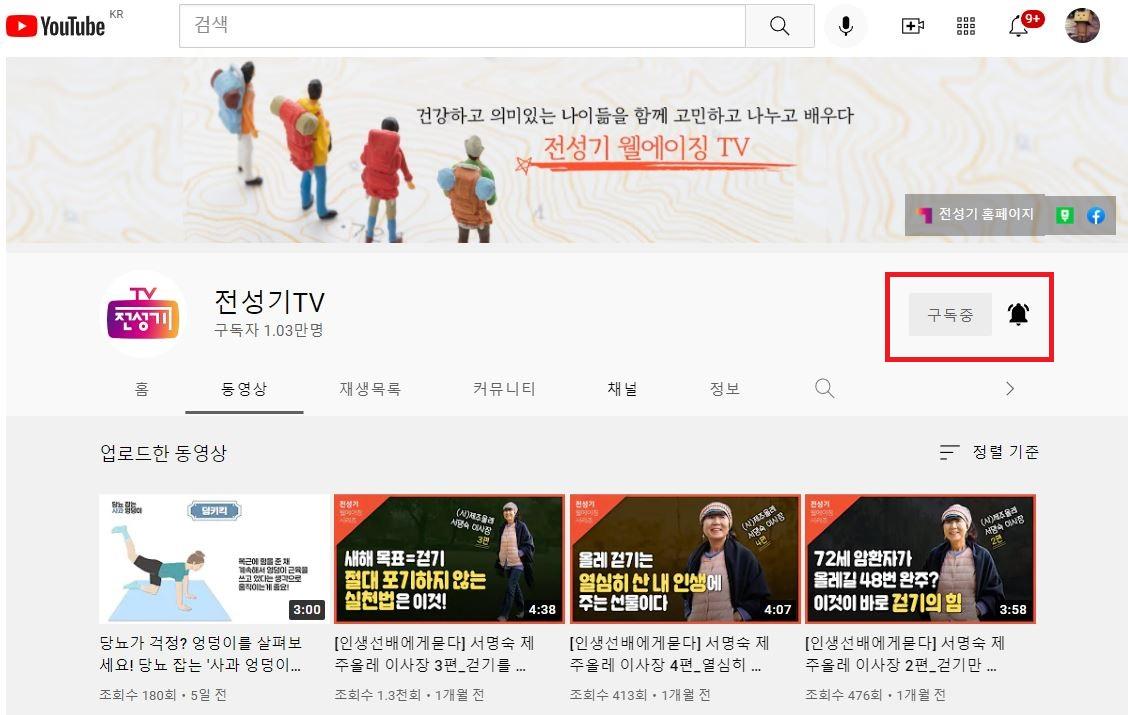Screen dimensions: 1128x715
Task: Switch to the 홈 tab
Action: 142,388
